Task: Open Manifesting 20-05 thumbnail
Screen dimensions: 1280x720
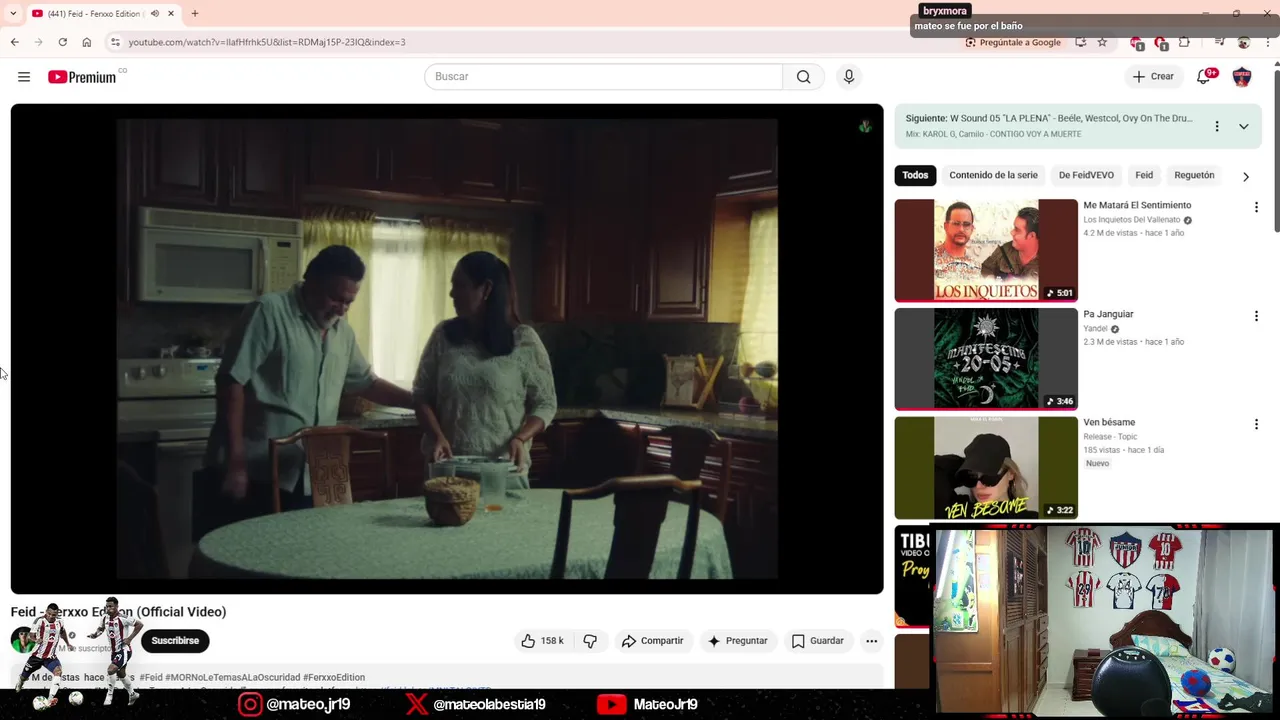Action: pos(986,359)
